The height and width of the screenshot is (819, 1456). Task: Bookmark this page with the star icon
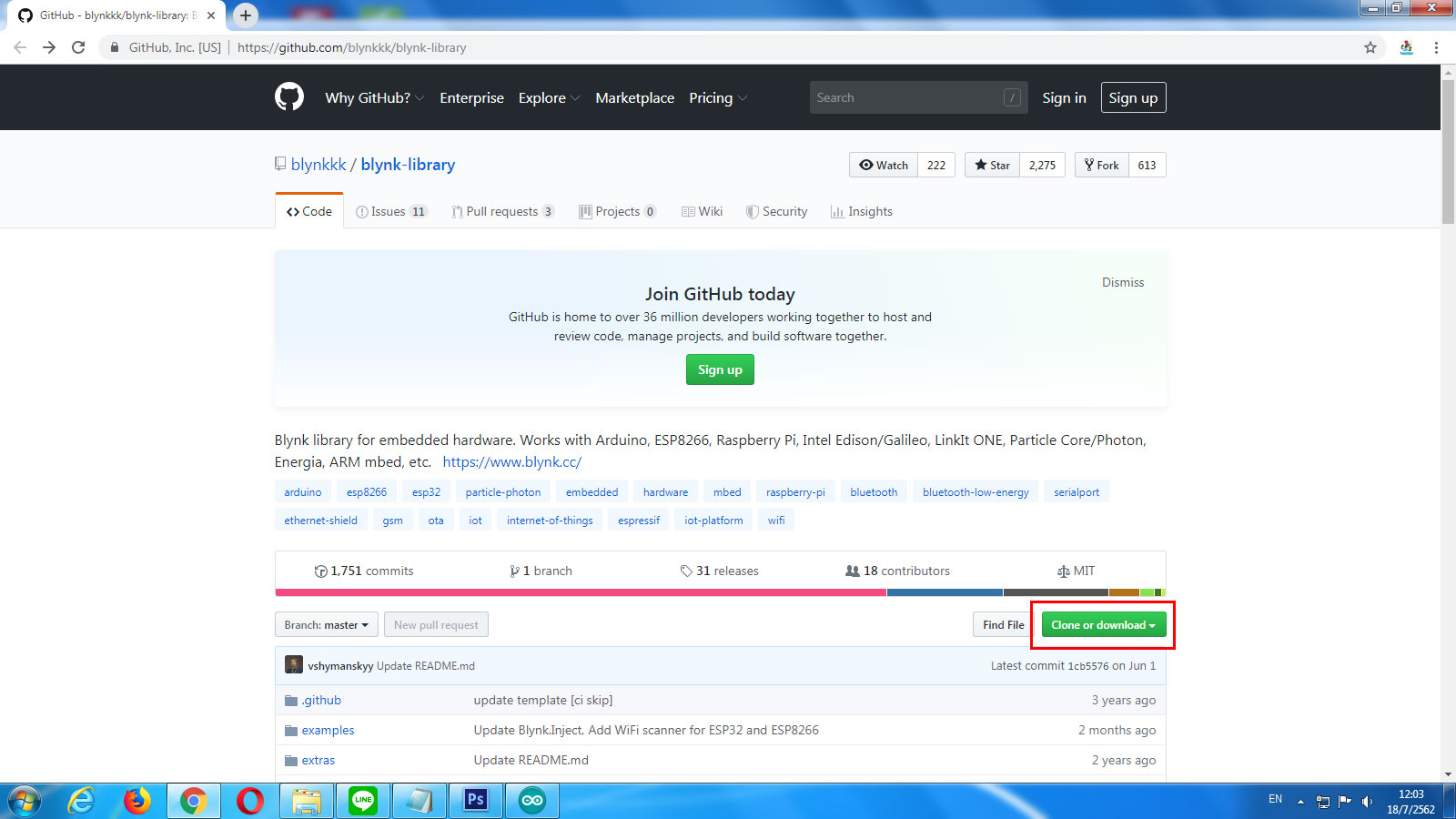click(x=1370, y=47)
